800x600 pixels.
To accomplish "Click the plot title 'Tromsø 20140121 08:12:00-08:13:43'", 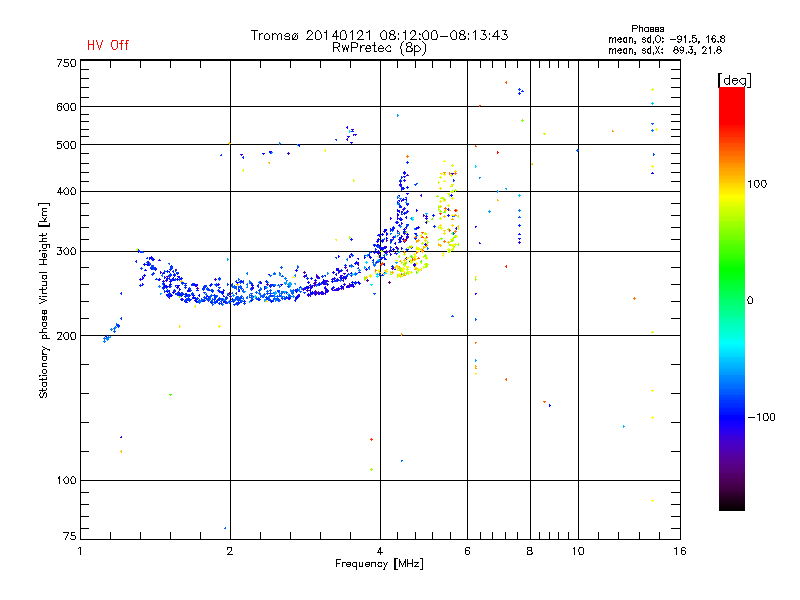I will point(380,35).
